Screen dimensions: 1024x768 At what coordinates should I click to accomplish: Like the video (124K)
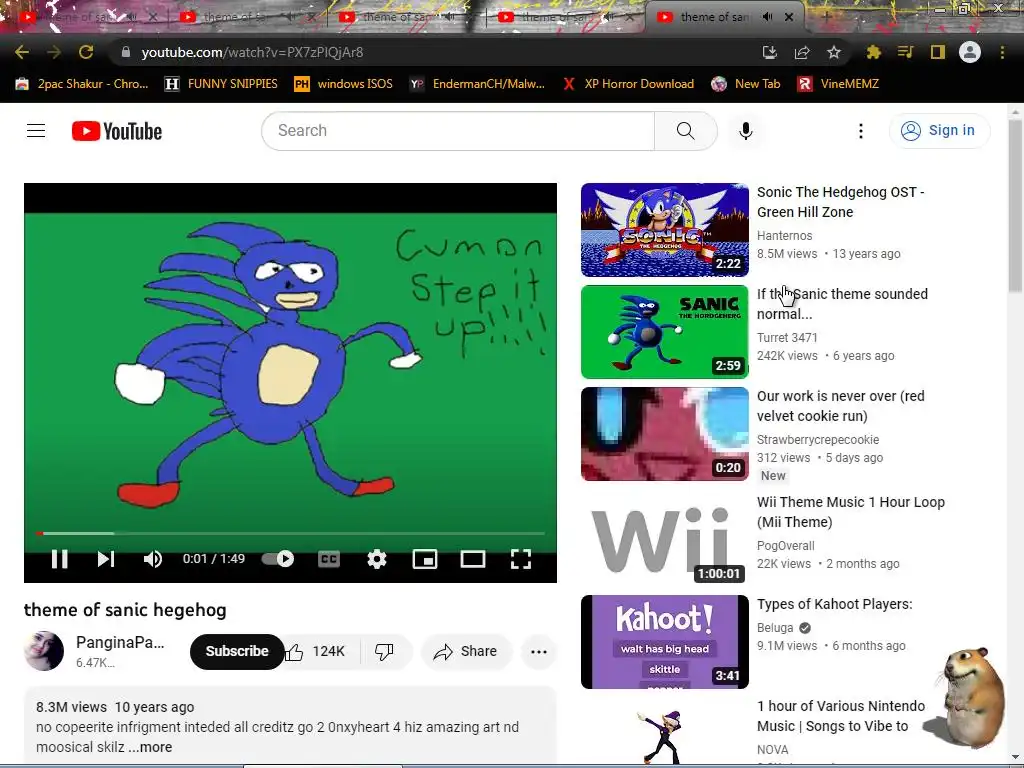(318, 651)
